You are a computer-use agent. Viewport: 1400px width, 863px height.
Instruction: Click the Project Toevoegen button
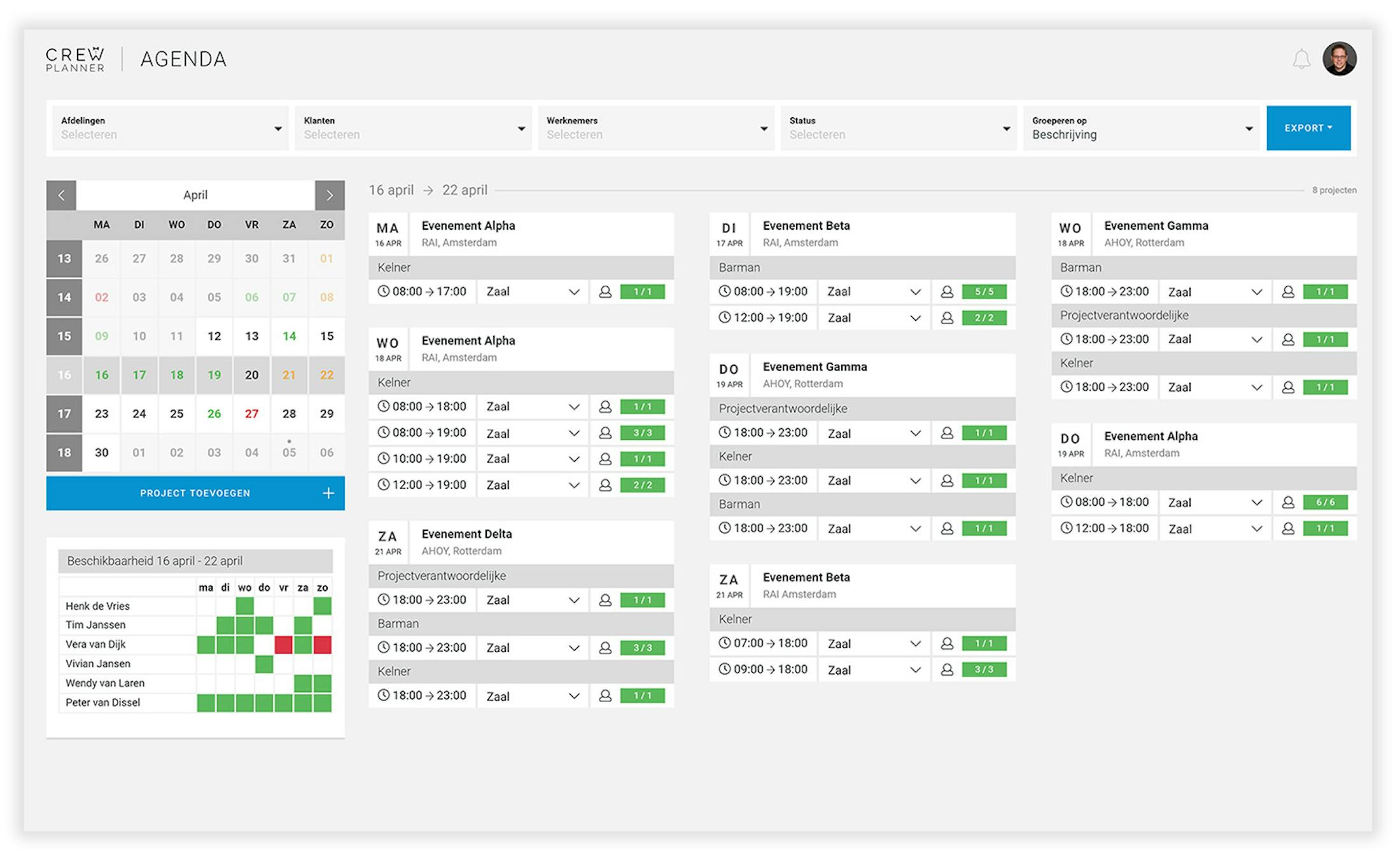[195, 493]
